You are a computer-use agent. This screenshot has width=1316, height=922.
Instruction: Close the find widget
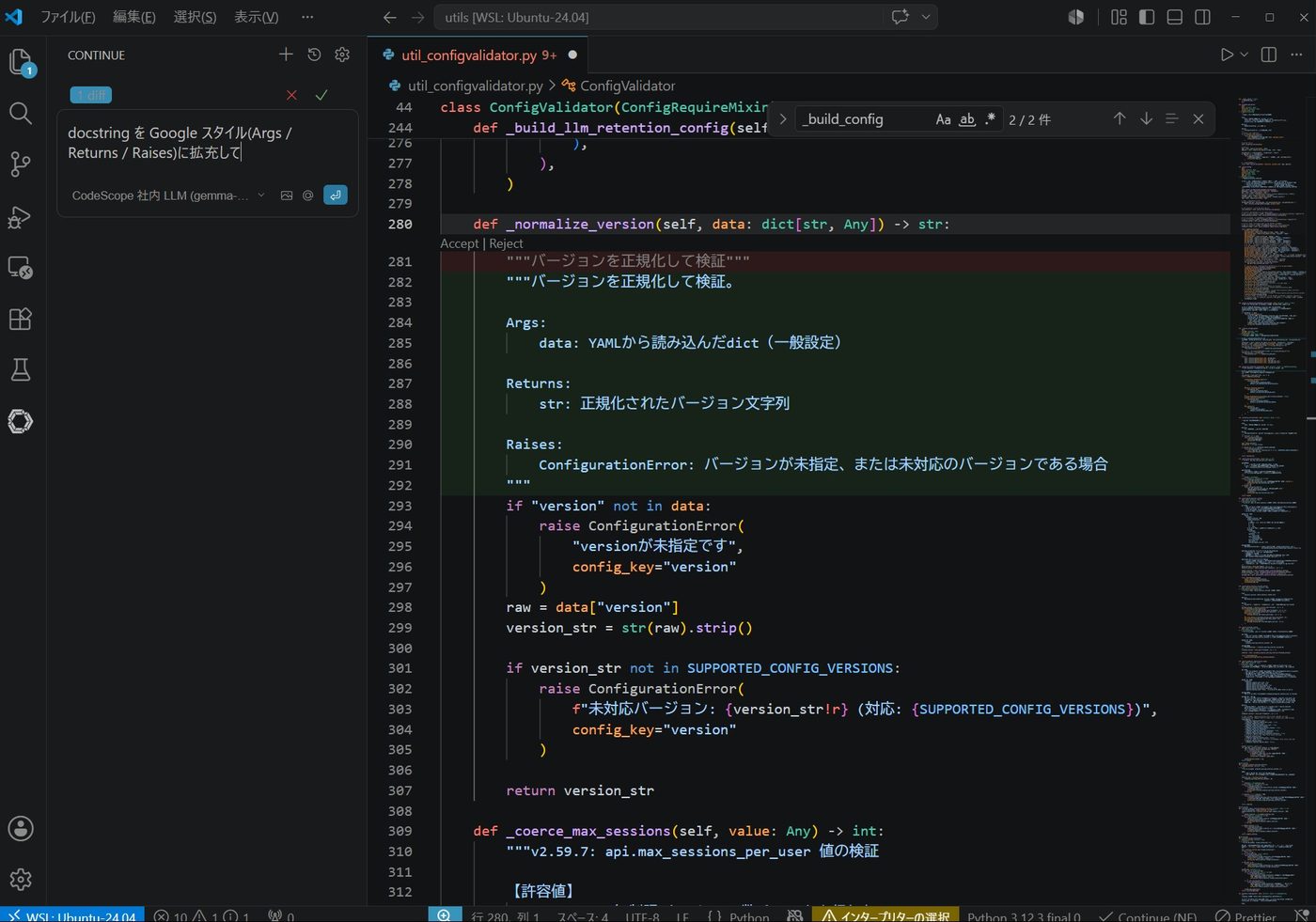click(x=1198, y=118)
